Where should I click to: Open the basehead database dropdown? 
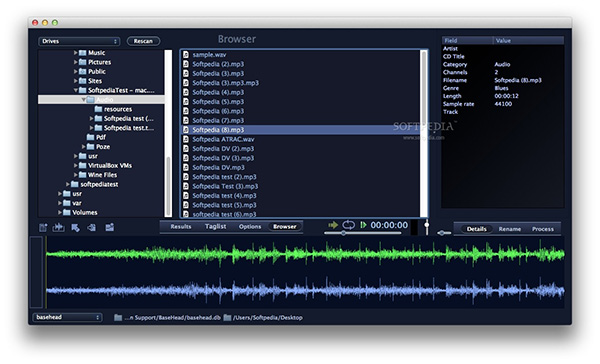point(67,317)
